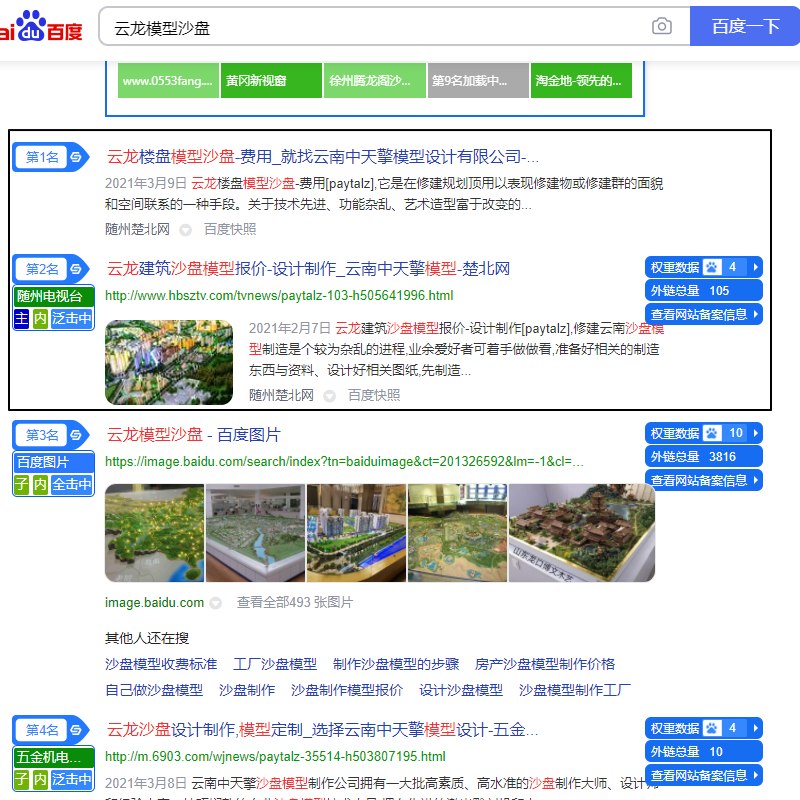Image resolution: width=800 pixels, height=800 pixels.
Task: Search related term 沙盘制作
Action: 247,690
